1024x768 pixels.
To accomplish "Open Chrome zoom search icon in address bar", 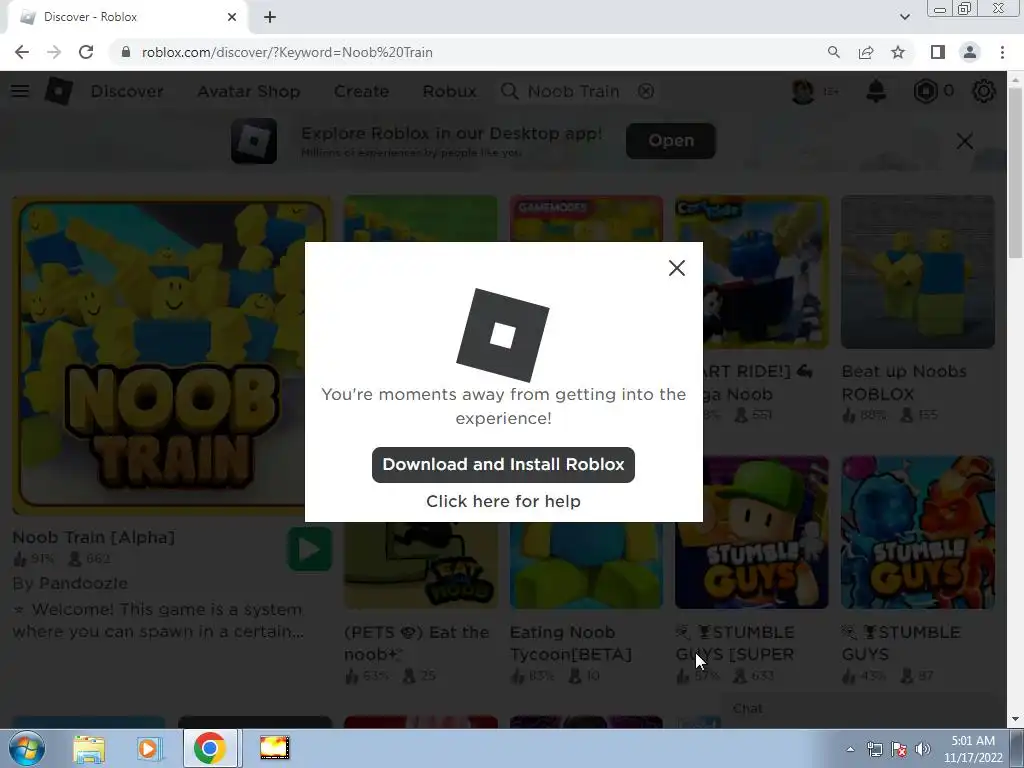I will (833, 52).
